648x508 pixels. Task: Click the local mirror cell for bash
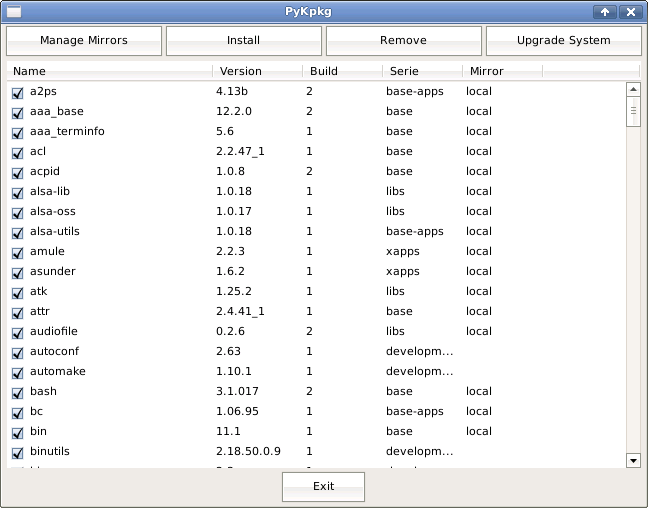479,391
